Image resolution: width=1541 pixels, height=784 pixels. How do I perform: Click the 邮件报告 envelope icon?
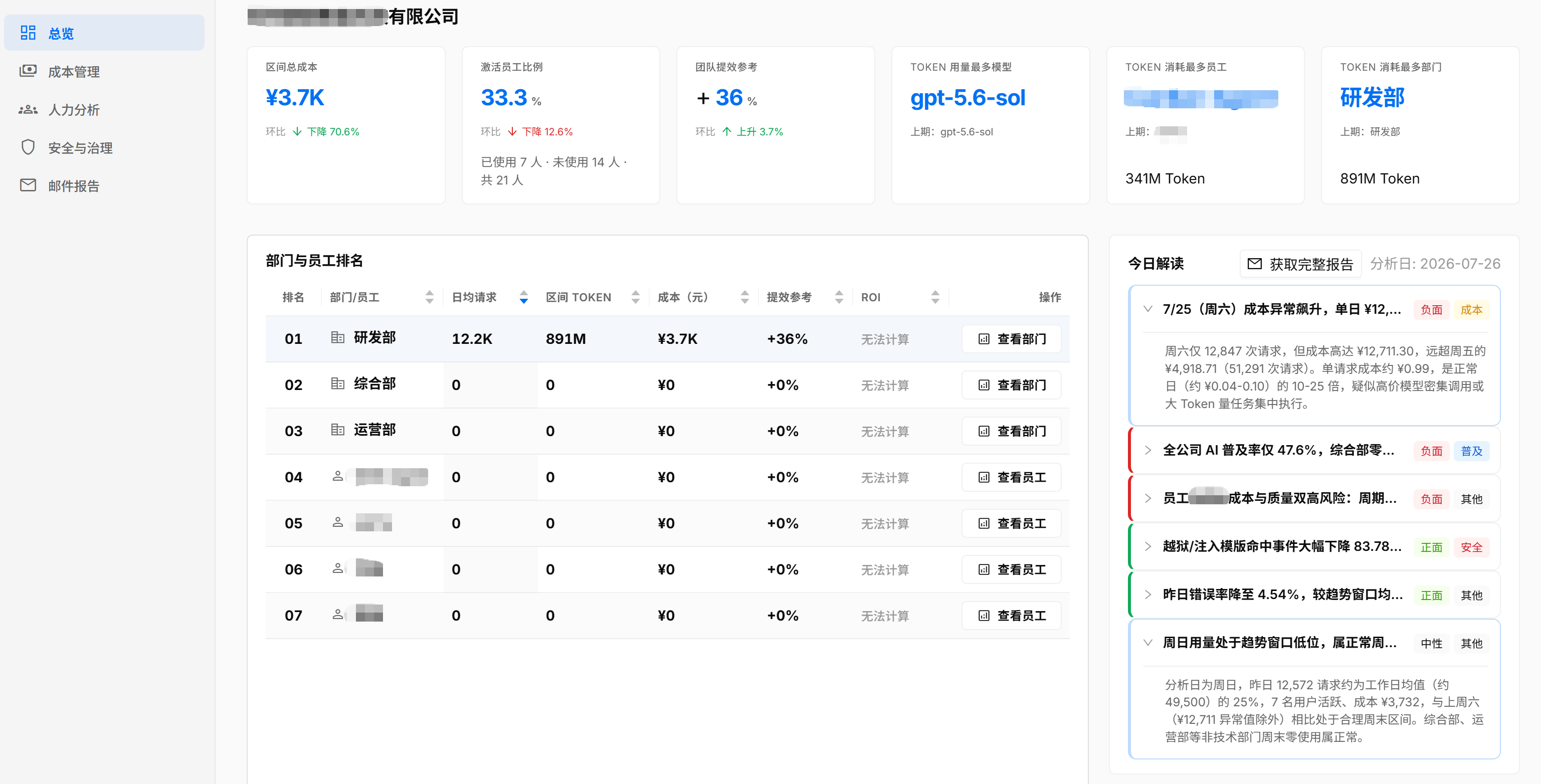(x=28, y=185)
